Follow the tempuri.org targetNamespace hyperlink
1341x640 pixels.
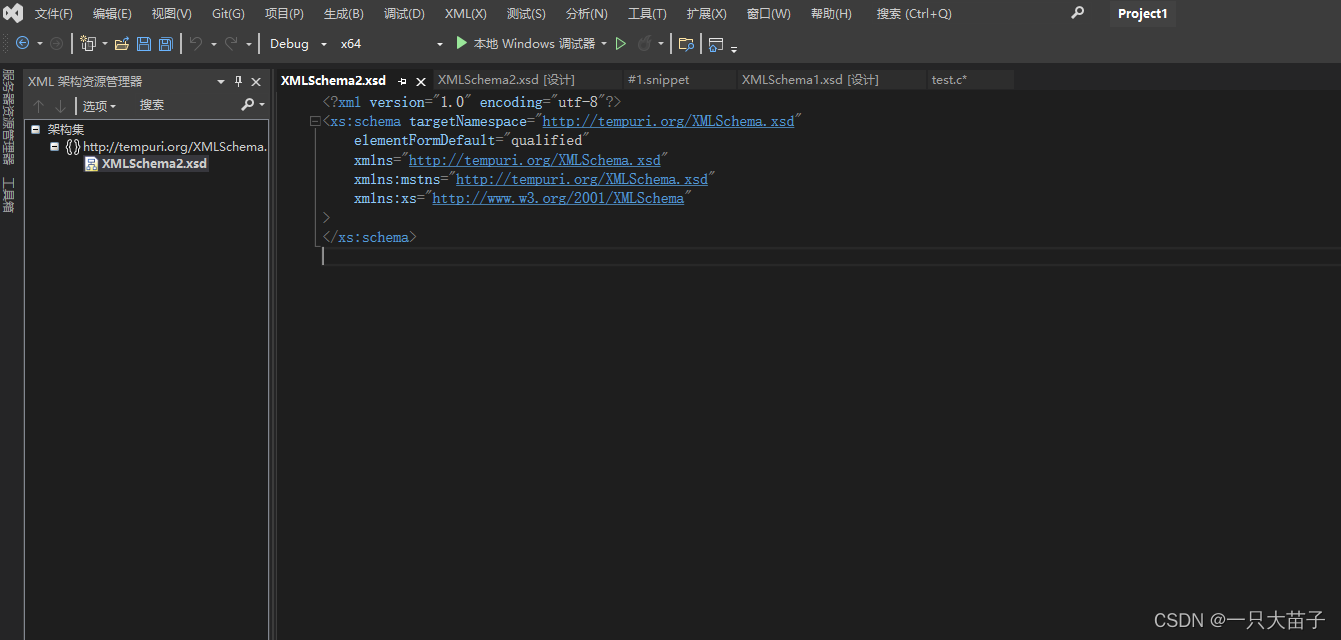point(666,121)
